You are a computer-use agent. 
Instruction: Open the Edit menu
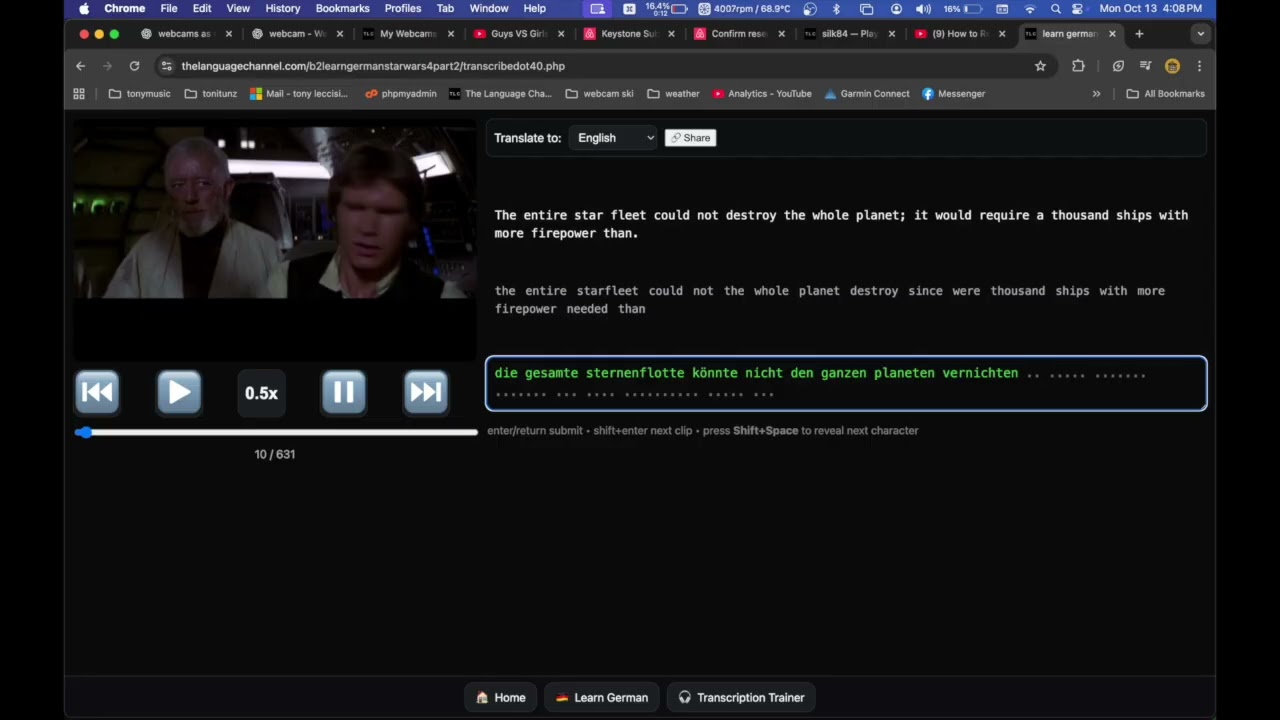click(202, 8)
